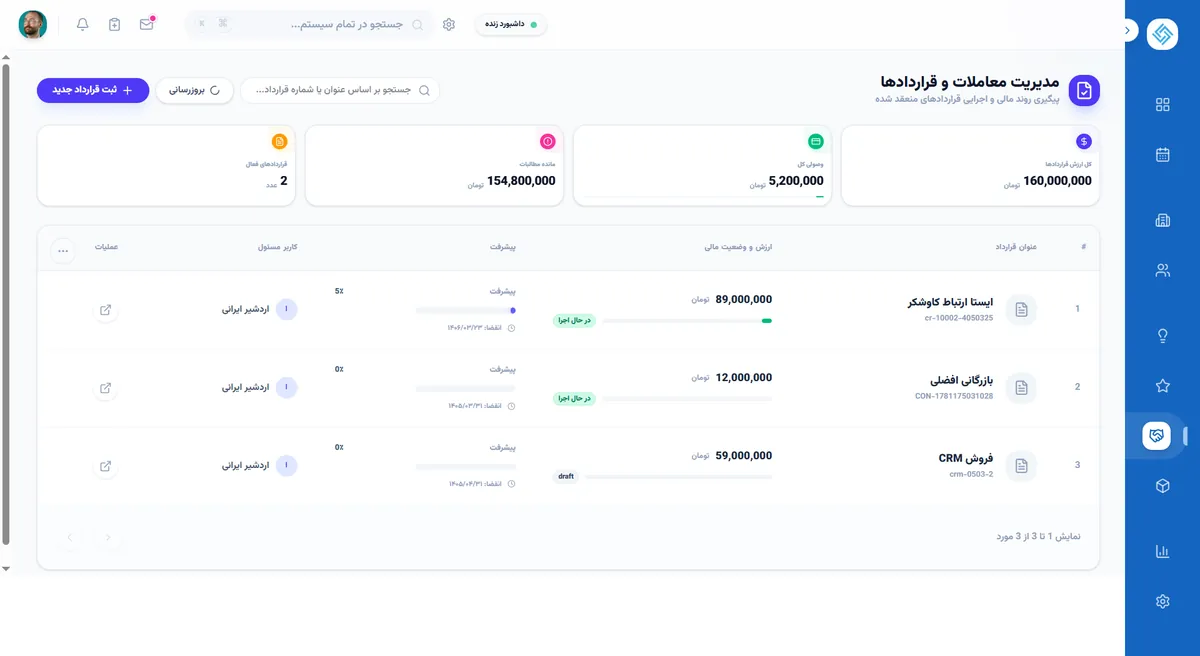Toggle the داشبورد زنده live dashboard pill
This screenshot has height=656, width=1200.
click(x=511, y=24)
